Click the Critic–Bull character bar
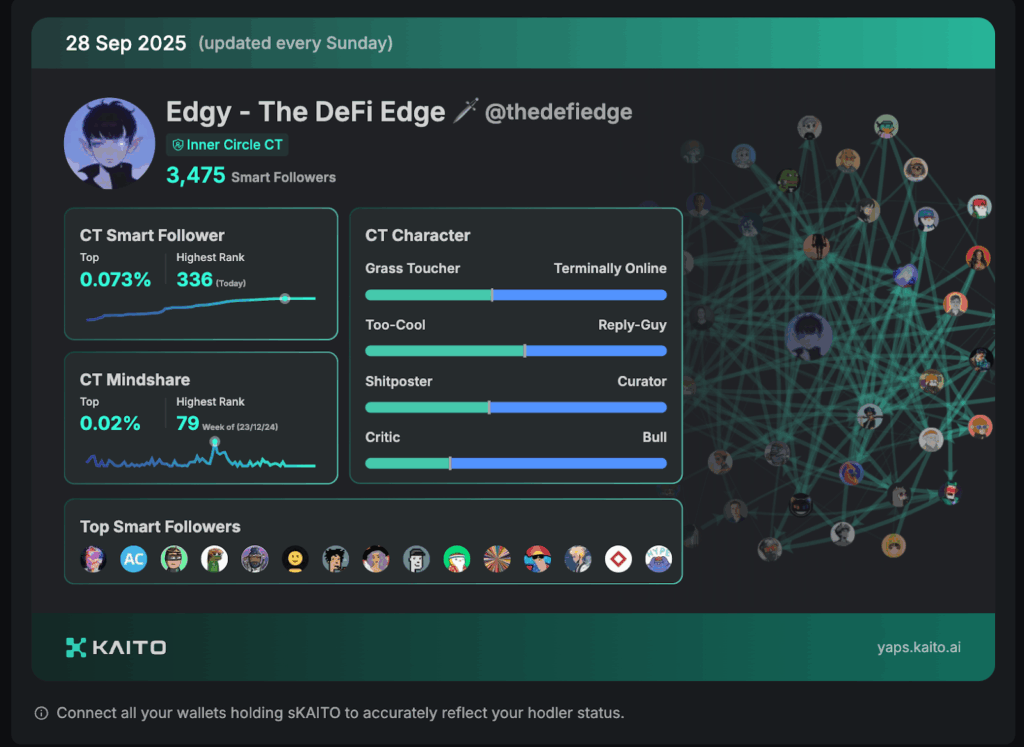 (x=516, y=463)
